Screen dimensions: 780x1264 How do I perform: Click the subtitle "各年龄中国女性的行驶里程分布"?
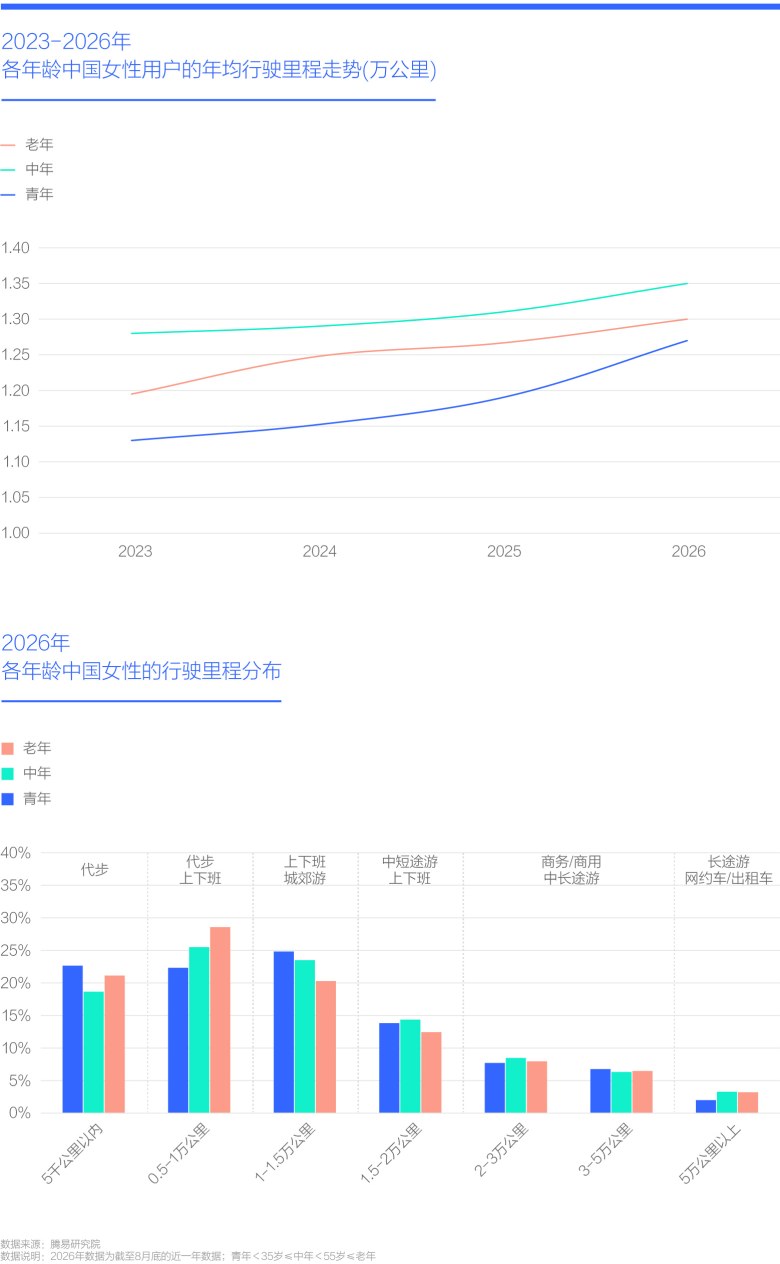141,671
